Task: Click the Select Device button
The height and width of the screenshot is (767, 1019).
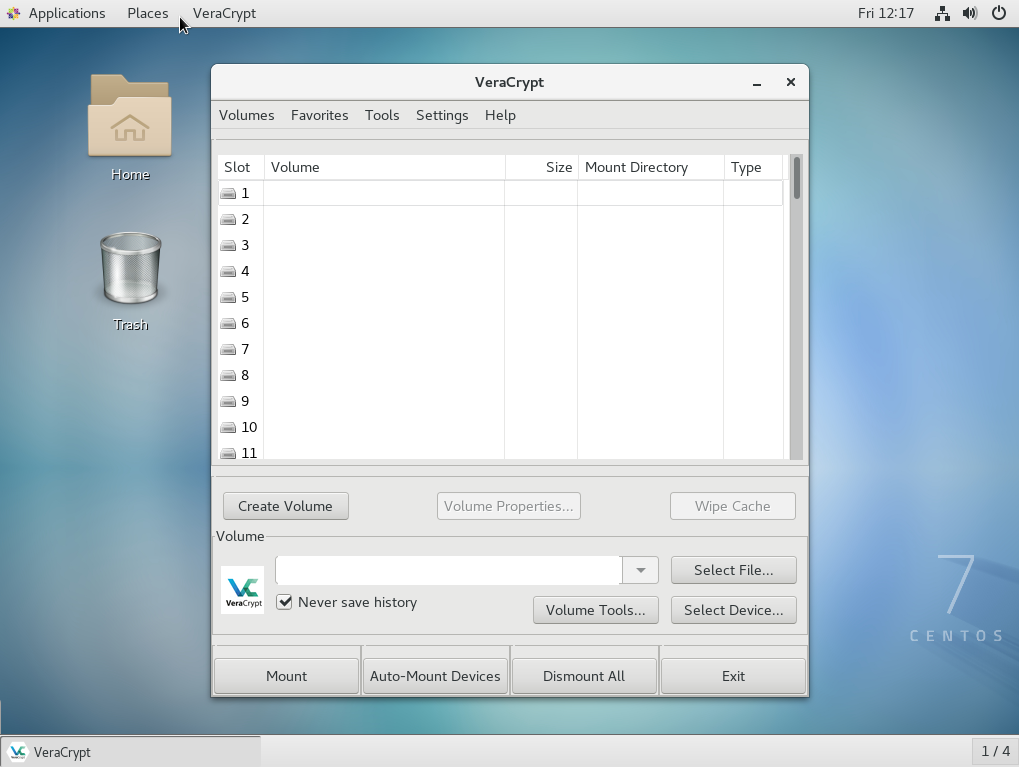Action: pos(733,610)
